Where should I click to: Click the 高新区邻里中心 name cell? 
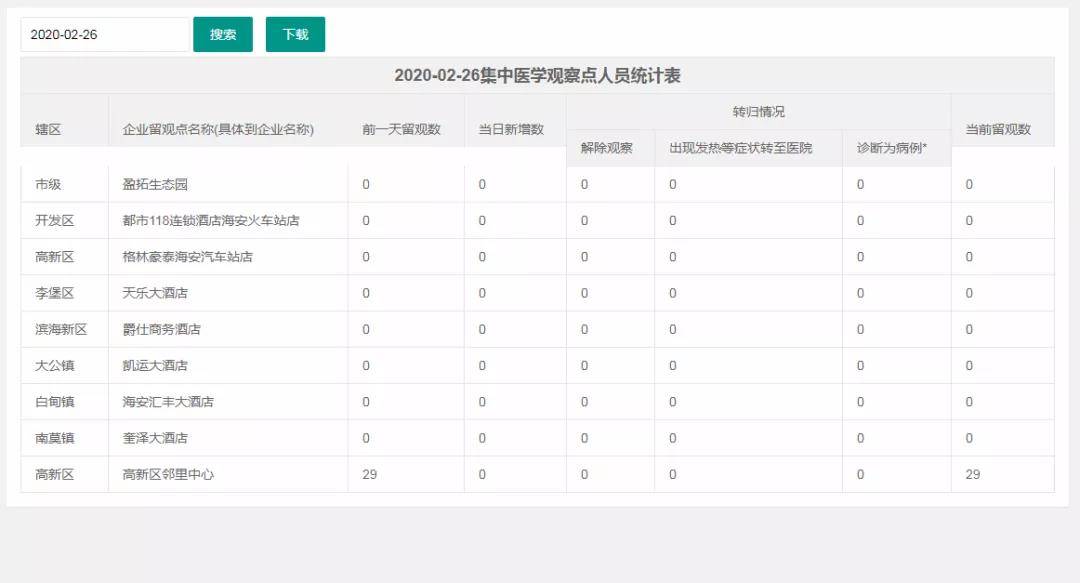tap(168, 474)
